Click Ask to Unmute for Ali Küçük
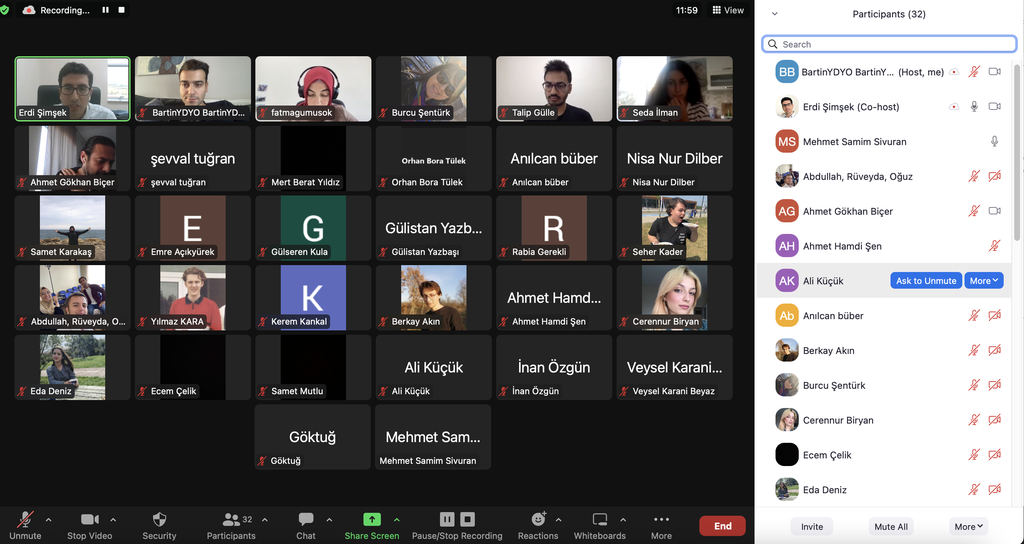The image size is (1024, 544). click(925, 281)
